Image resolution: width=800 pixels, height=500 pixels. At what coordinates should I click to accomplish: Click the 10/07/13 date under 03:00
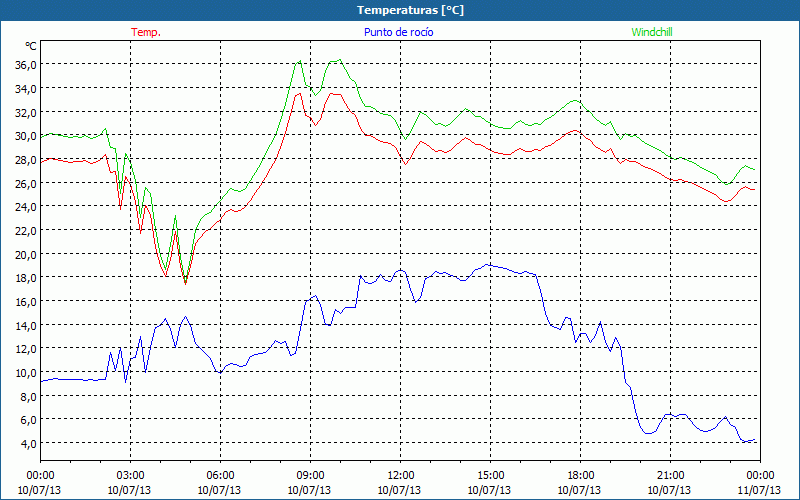point(130,490)
